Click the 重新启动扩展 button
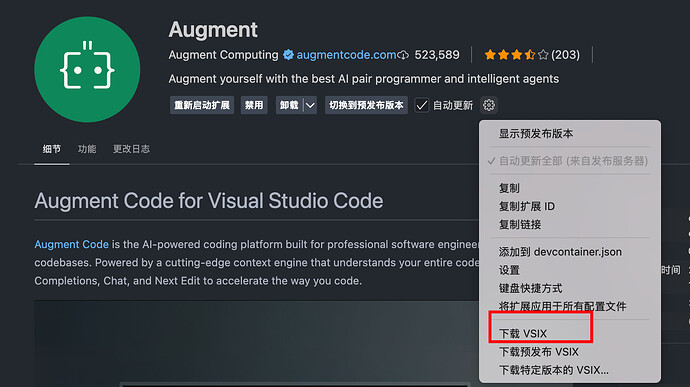This screenshot has width=690, height=387. (x=202, y=105)
